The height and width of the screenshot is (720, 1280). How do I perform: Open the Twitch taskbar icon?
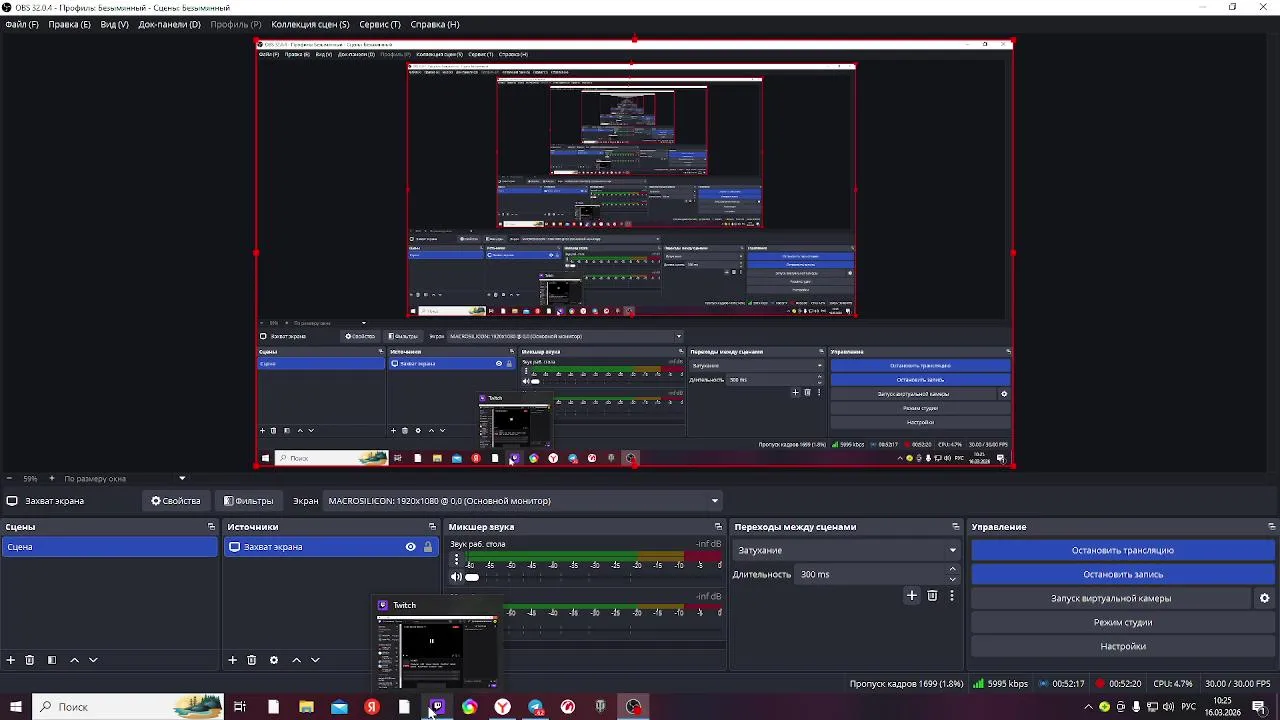437,707
